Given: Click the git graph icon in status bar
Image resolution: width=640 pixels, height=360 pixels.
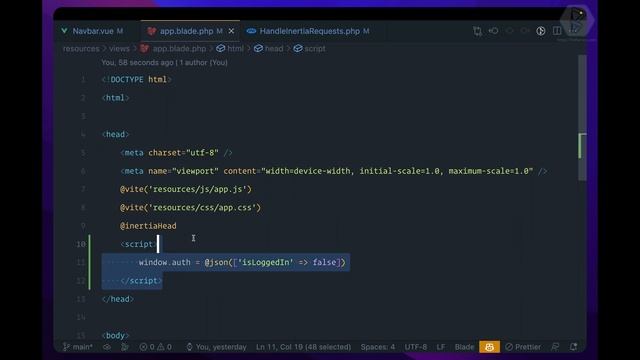Looking at the screenshot, I should pyautogui.click(x=125, y=347).
